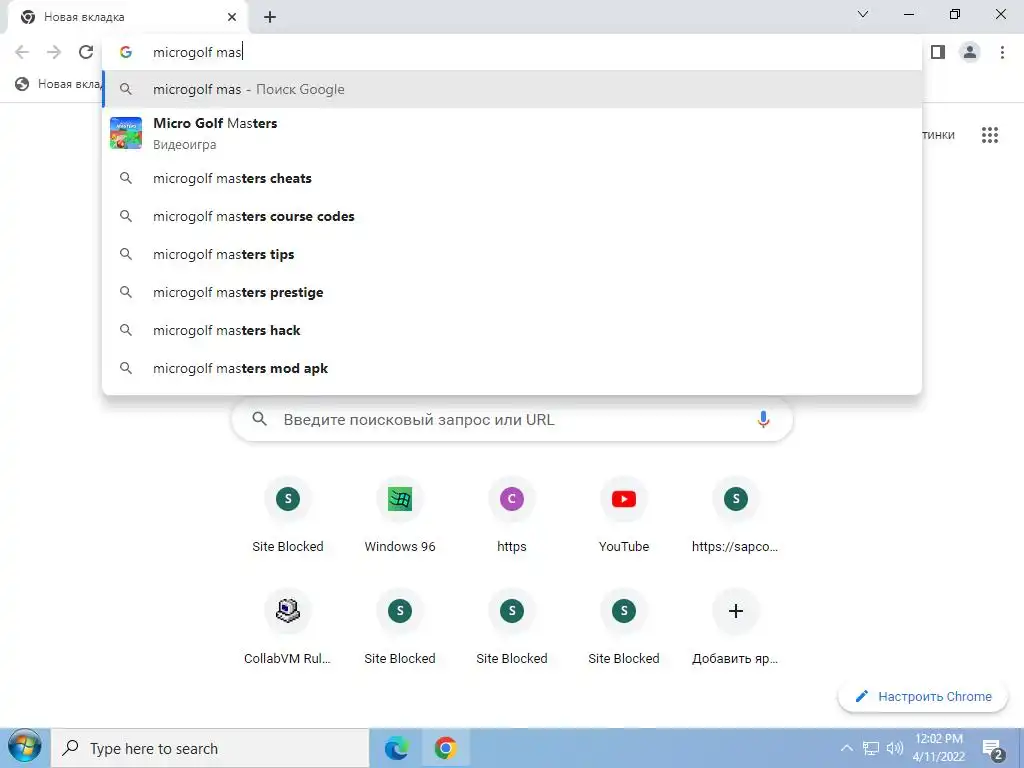Click the browser forward arrow
This screenshot has width=1024, height=768.
click(54, 52)
